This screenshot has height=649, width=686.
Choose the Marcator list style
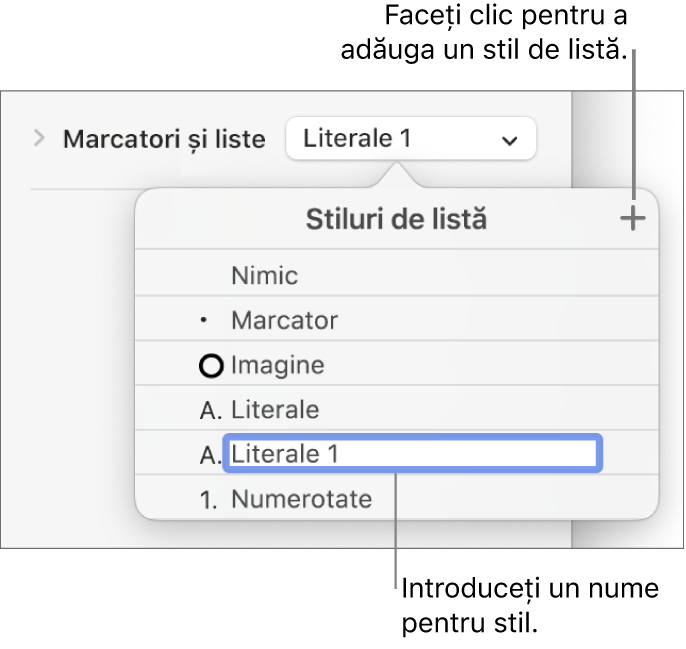(396, 319)
